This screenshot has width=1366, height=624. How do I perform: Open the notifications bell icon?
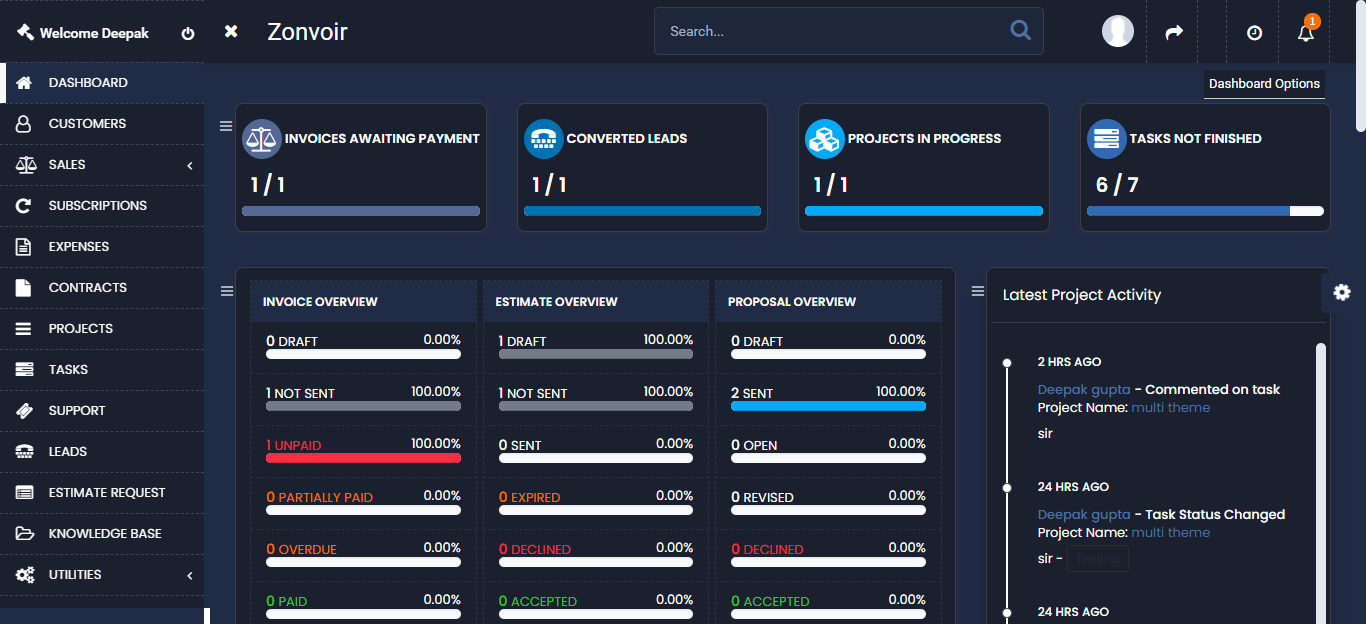1305,33
